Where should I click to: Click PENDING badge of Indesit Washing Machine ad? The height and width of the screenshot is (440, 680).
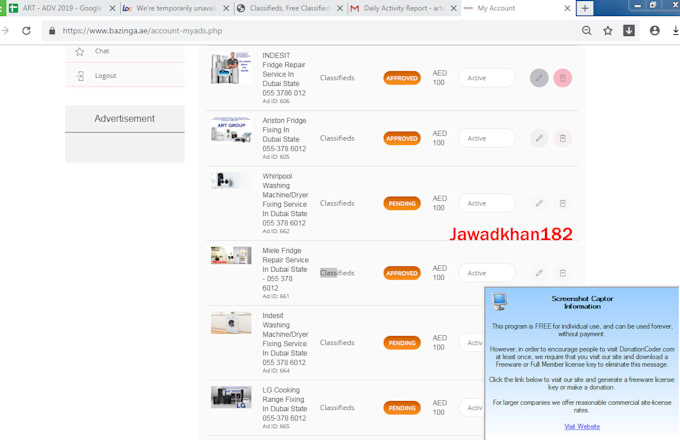pos(402,343)
